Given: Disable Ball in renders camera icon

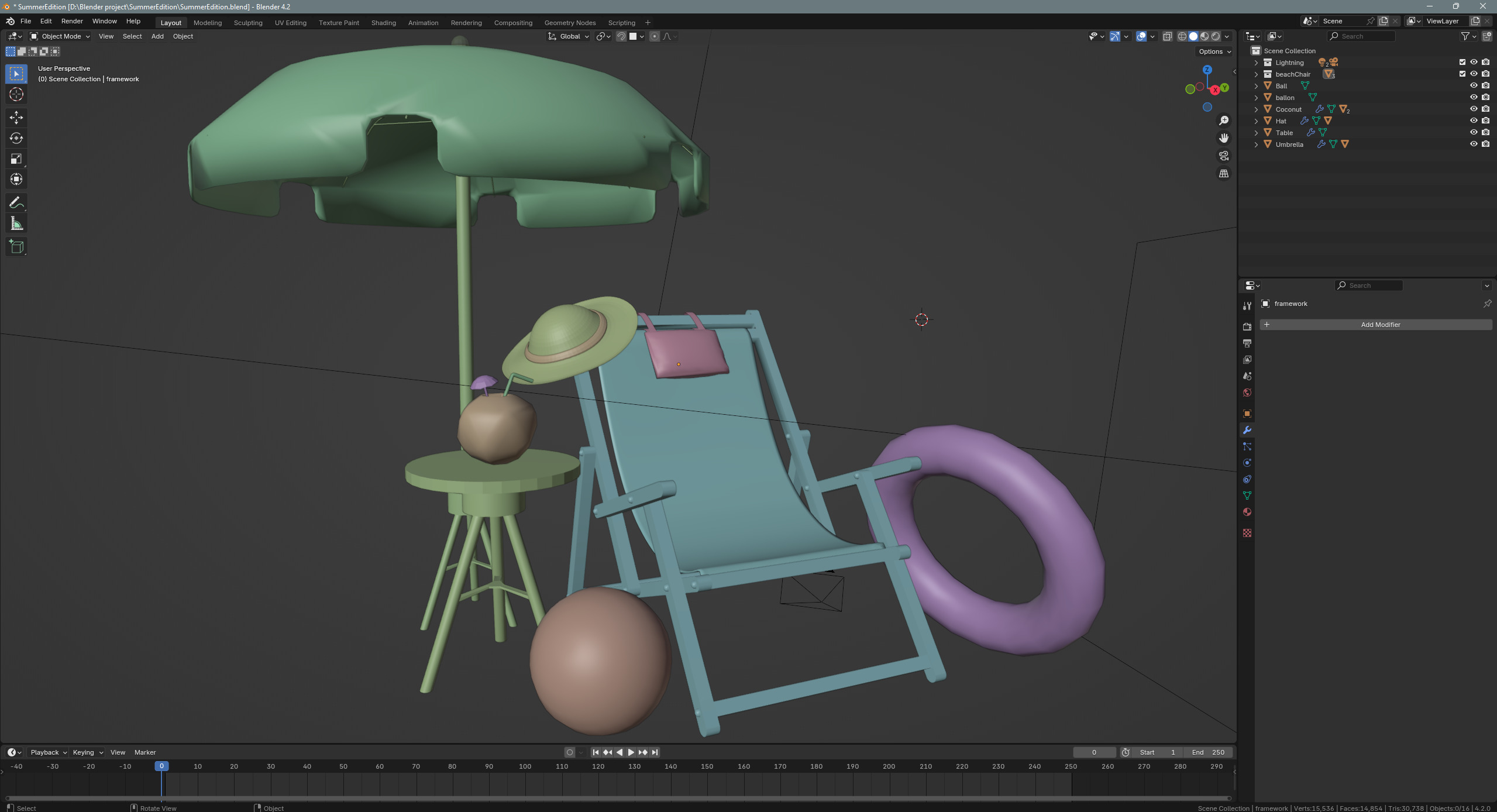Looking at the screenshot, I should pyautogui.click(x=1485, y=85).
